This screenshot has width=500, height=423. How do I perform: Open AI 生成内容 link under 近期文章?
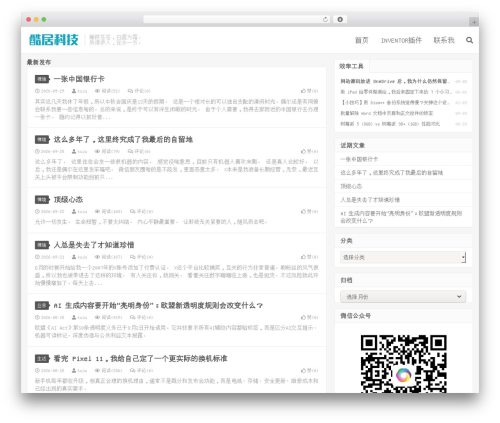[401, 217]
